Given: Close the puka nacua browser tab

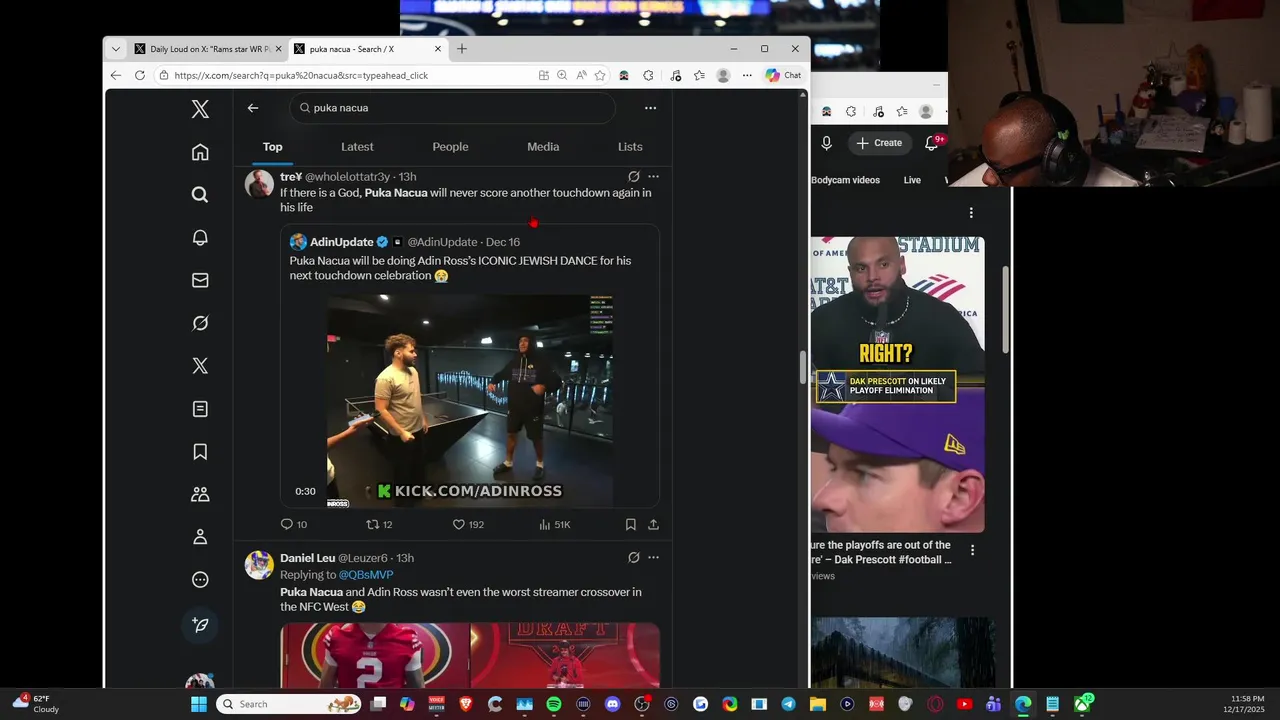Looking at the screenshot, I should point(438,49).
